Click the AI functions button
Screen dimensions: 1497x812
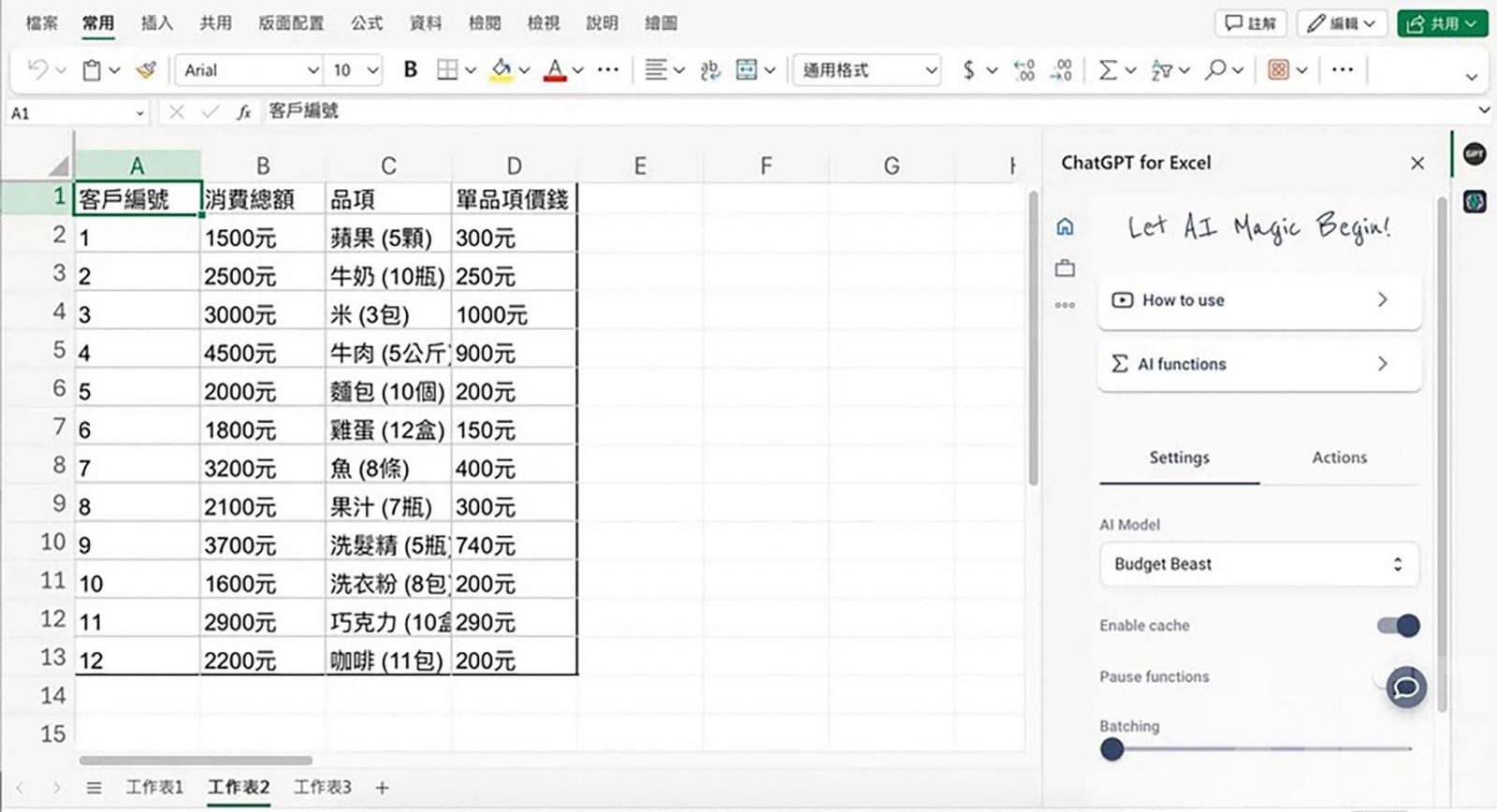tap(1258, 364)
